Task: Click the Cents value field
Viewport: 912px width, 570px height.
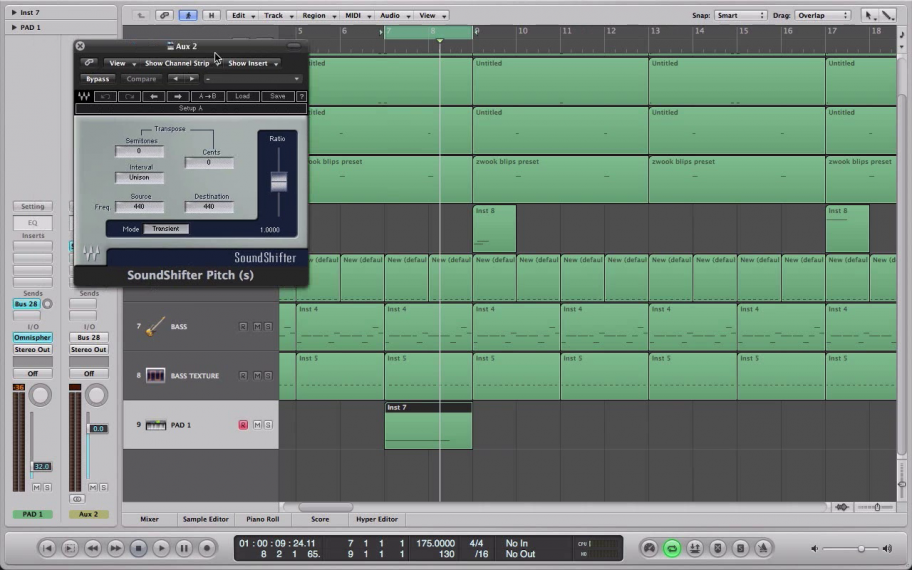Action: 209,162
